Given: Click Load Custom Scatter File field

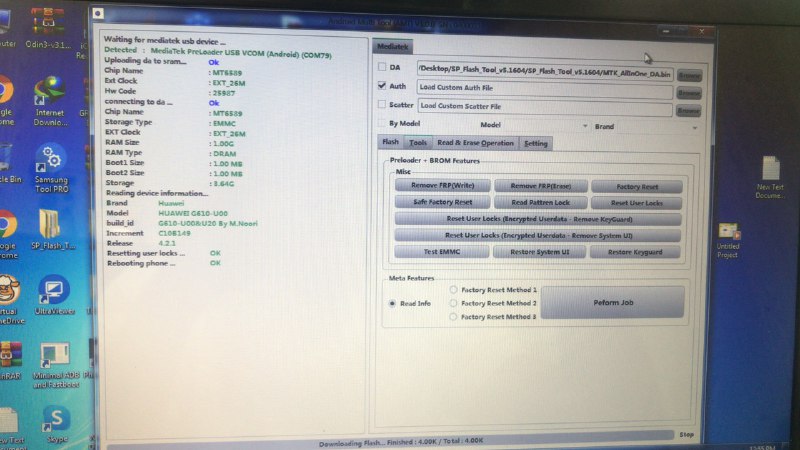Looking at the screenshot, I should click(545, 107).
